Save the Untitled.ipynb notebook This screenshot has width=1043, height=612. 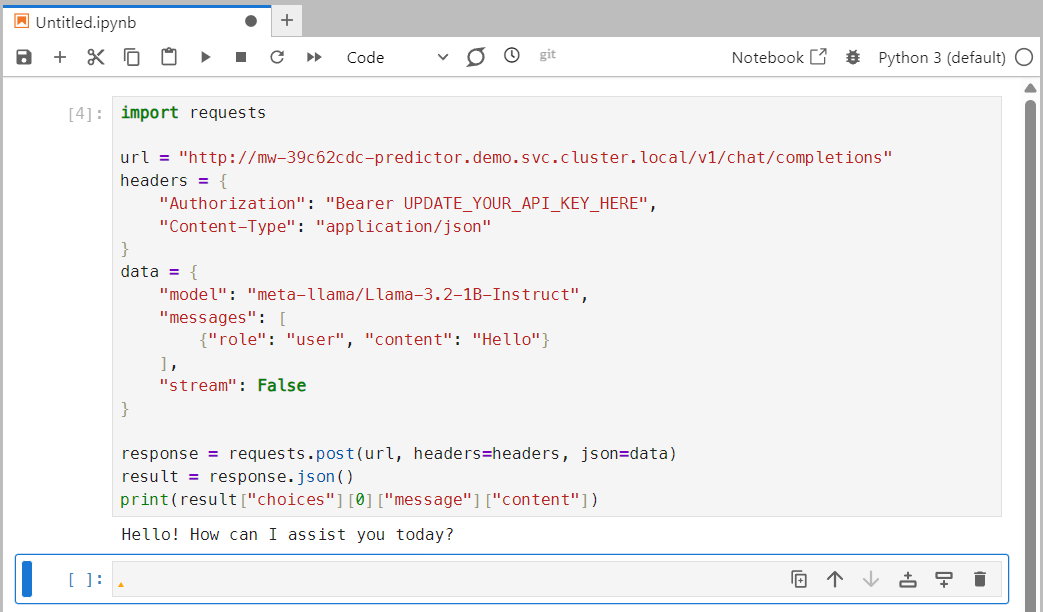coord(23,57)
